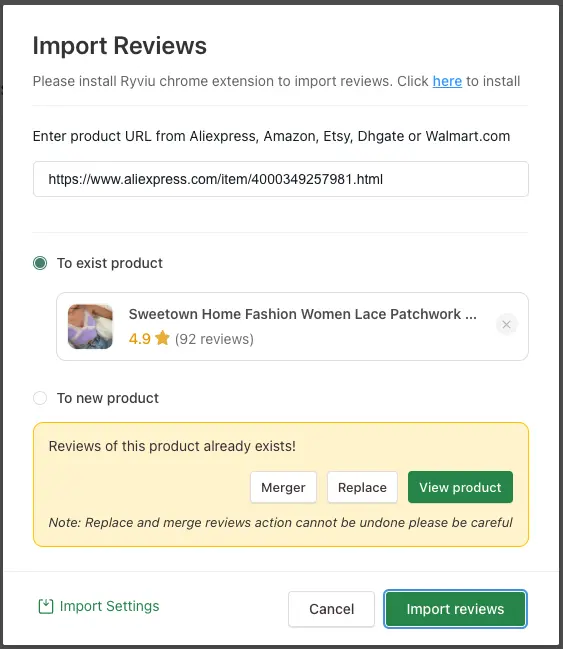The image size is (563, 649).
Task: Click the 'Reviews of this product already exists!' warning
Action: coord(172,446)
